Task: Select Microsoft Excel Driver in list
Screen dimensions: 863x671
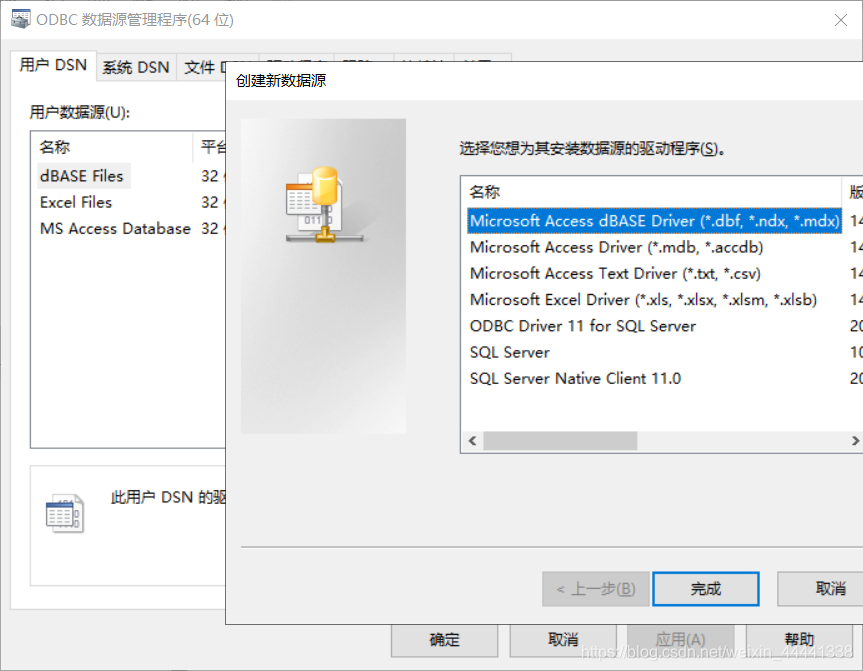Action: (643, 300)
